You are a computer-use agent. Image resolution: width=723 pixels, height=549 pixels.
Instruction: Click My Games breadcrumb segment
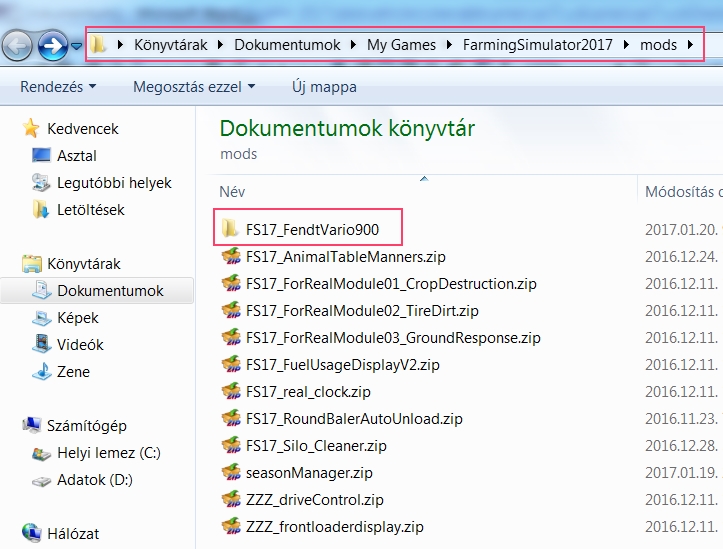click(401, 45)
